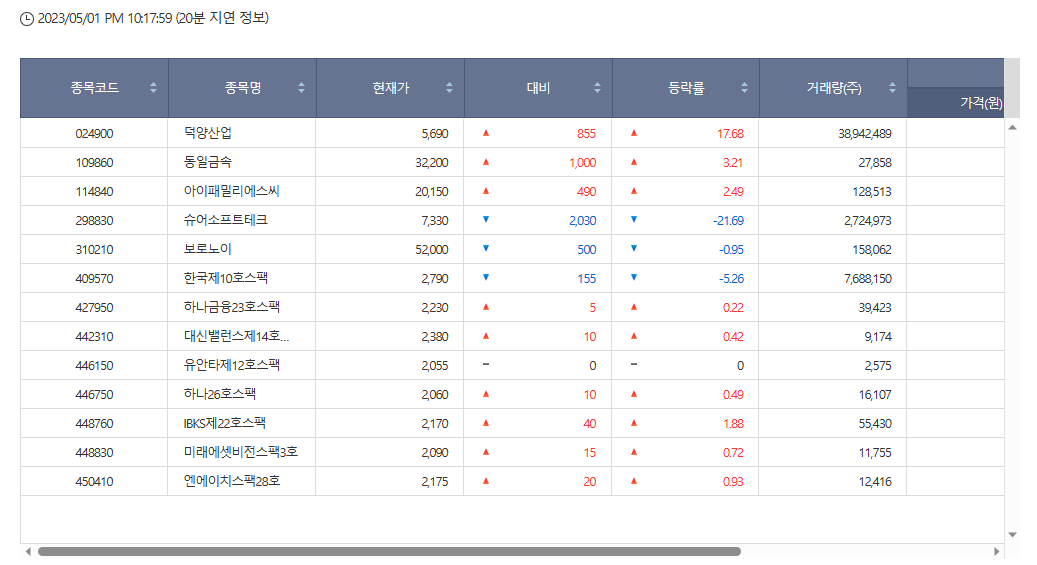Sort by 거래량(주) column sort arrows
Screen dimensions: 1037x565
(x=892, y=88)
